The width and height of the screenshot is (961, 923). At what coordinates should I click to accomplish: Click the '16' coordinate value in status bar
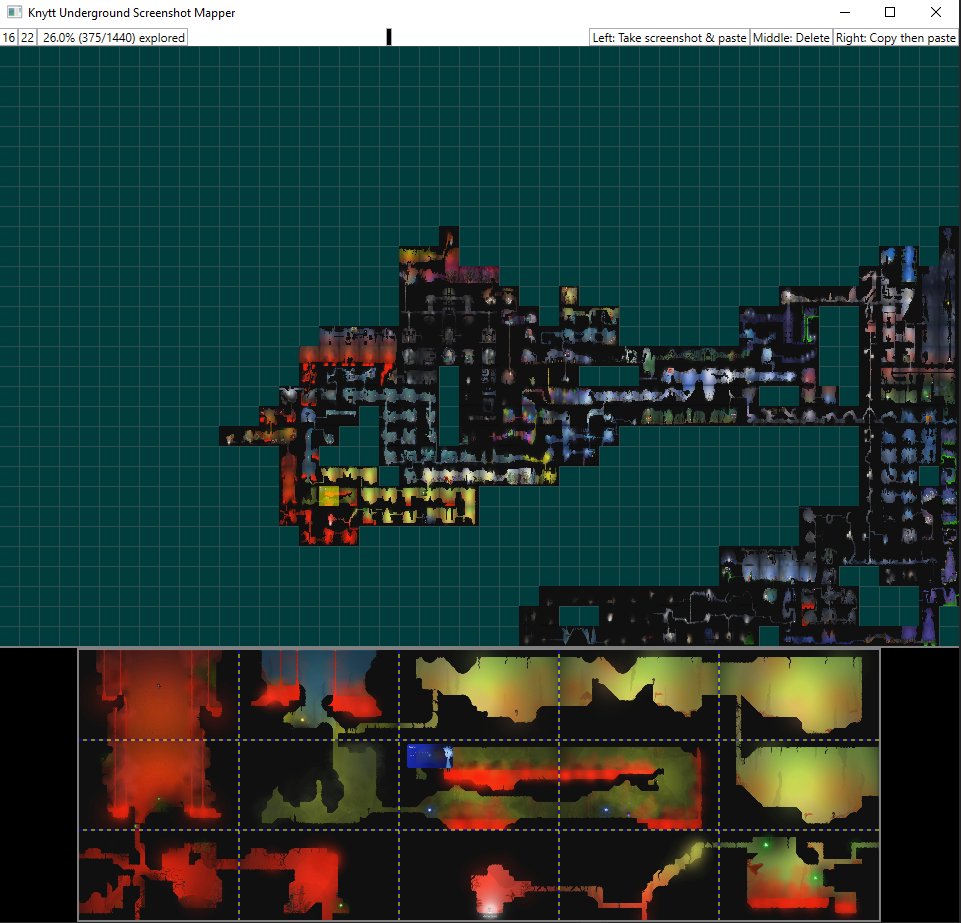(x=9, y=37)
